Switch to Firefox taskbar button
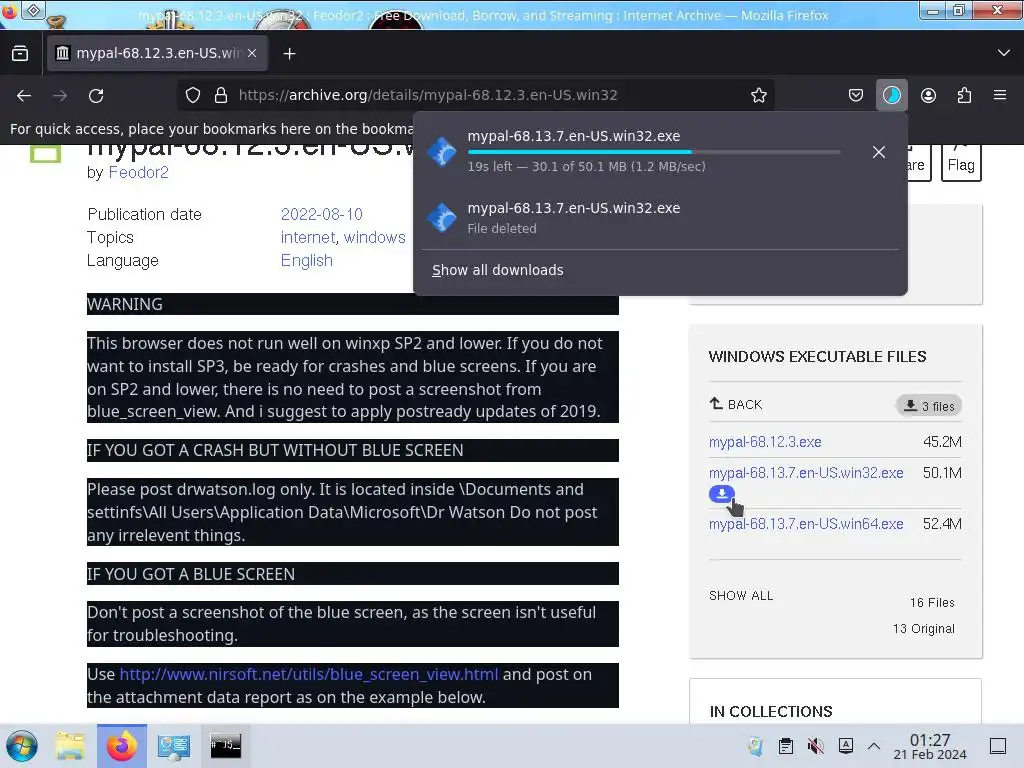 click(121, 746)
